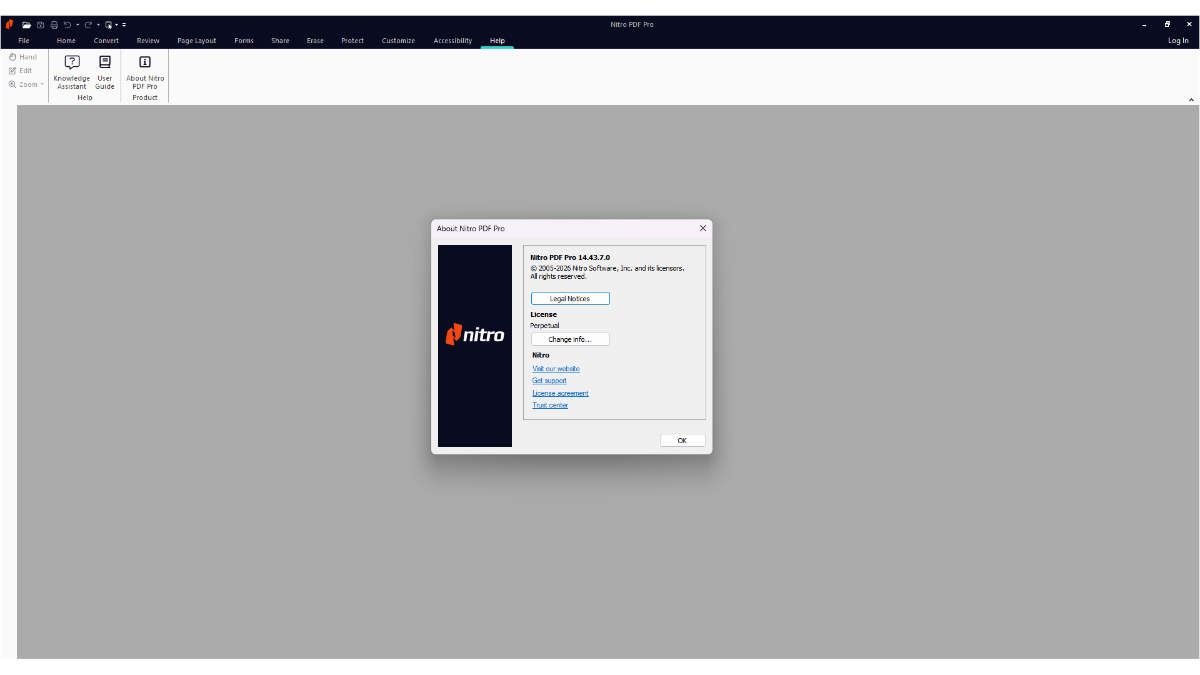The height and width of the screenshot is (675, 1200).
Task: Select the Edit tool
Action: click(x=21, y=70)
